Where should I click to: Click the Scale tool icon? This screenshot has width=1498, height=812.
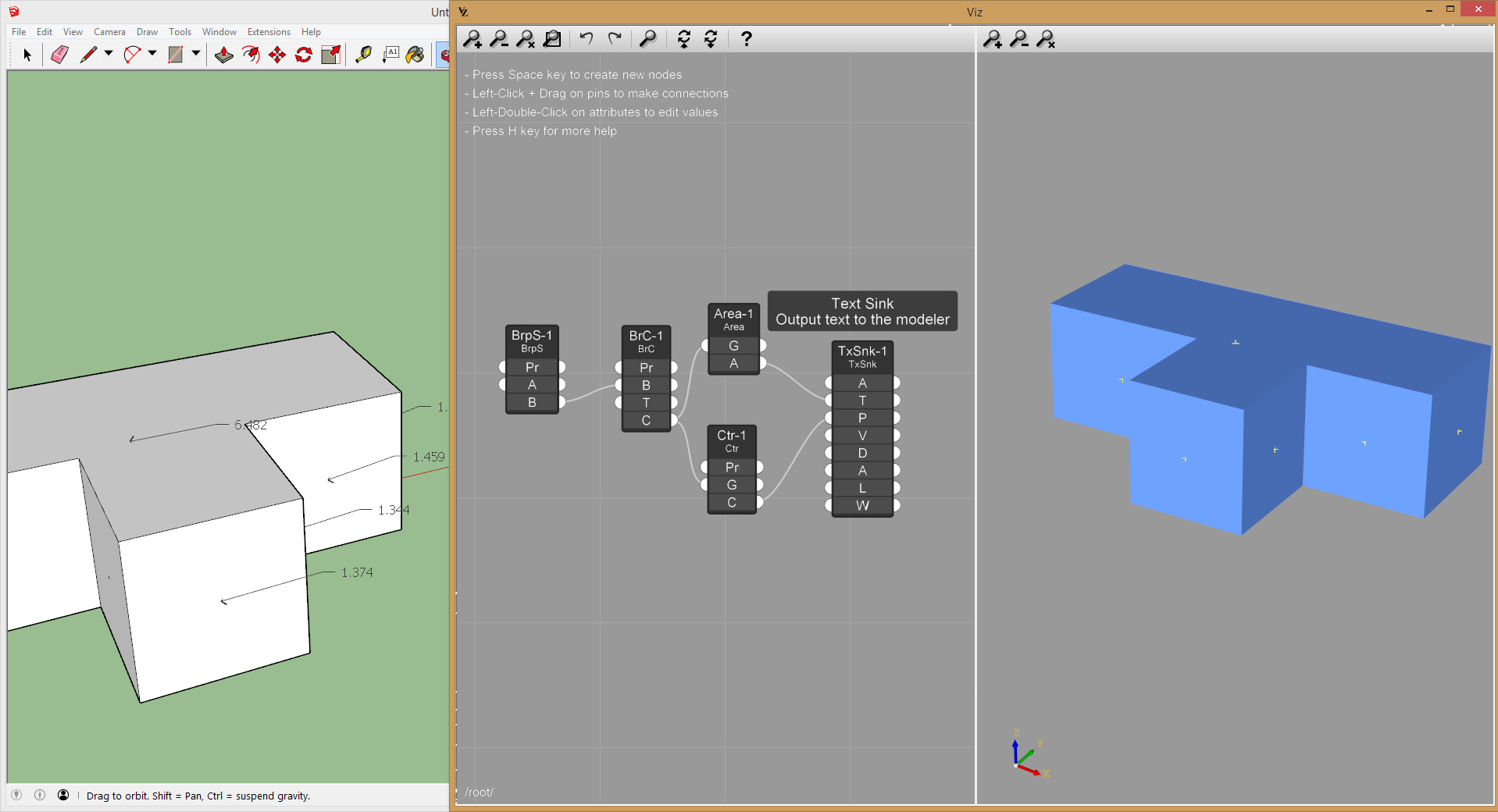tap(330, 55)
